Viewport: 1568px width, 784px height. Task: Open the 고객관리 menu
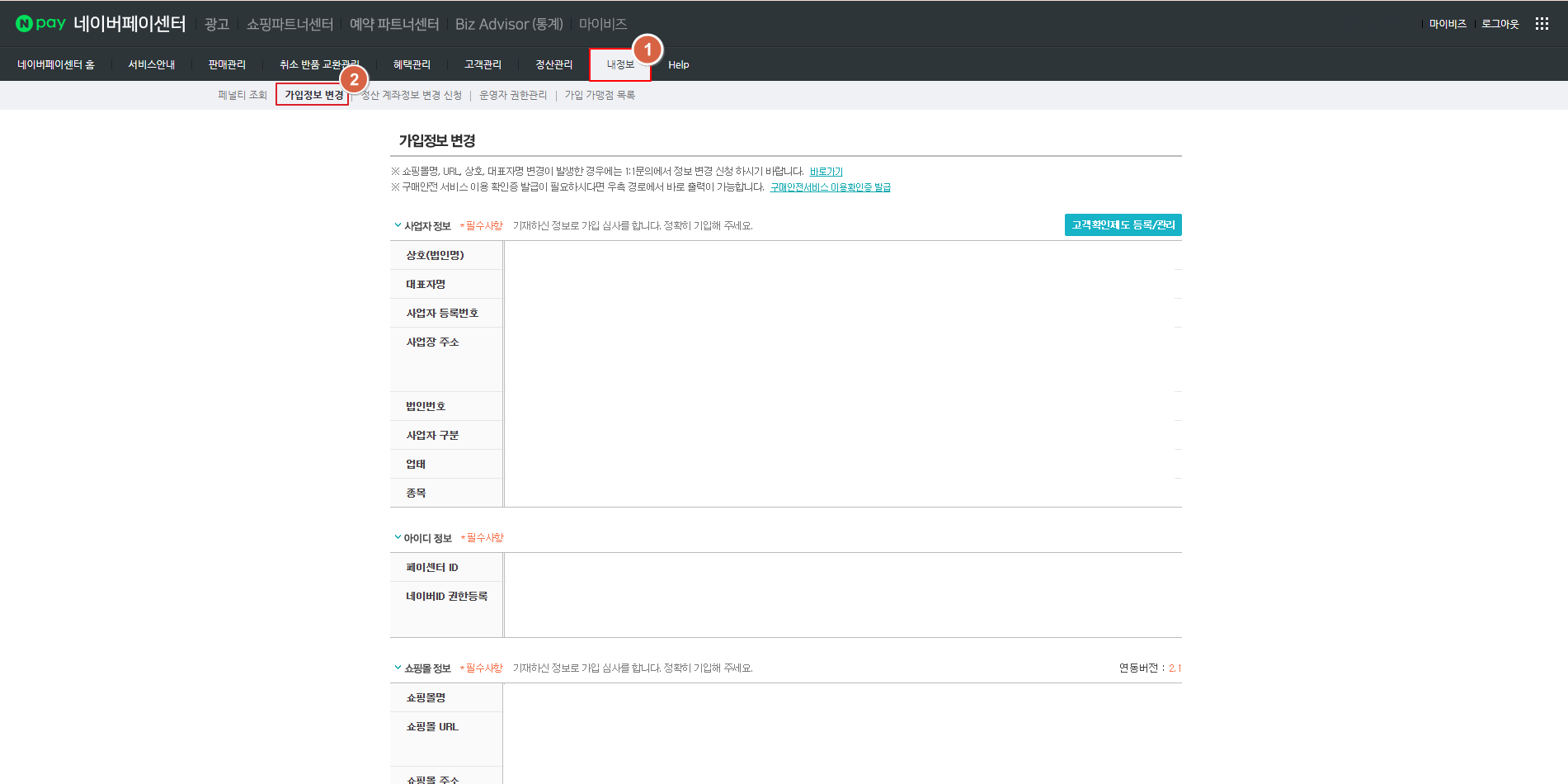[x=483, y=64]
